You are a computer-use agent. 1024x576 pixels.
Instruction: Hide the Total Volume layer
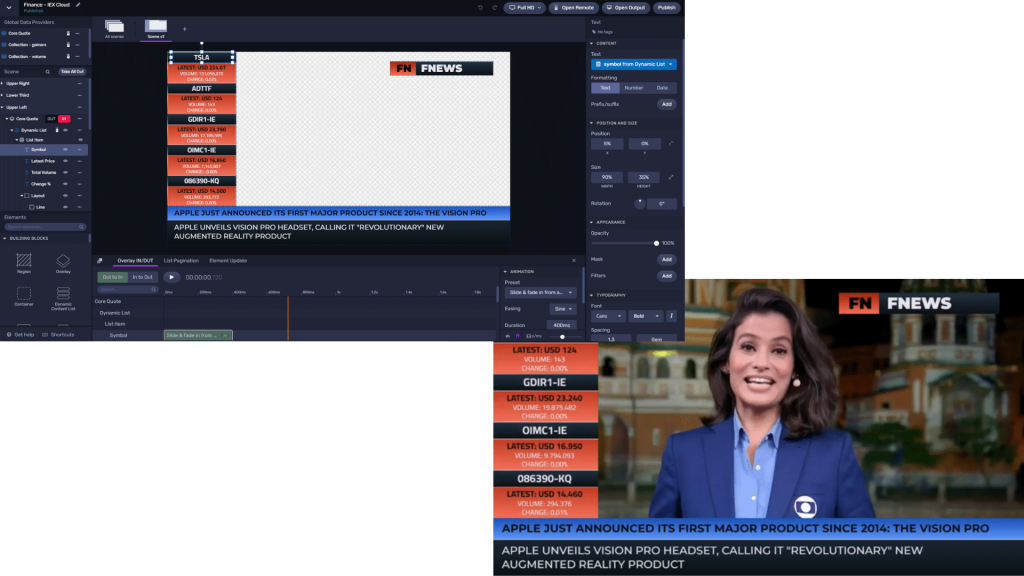65,173
